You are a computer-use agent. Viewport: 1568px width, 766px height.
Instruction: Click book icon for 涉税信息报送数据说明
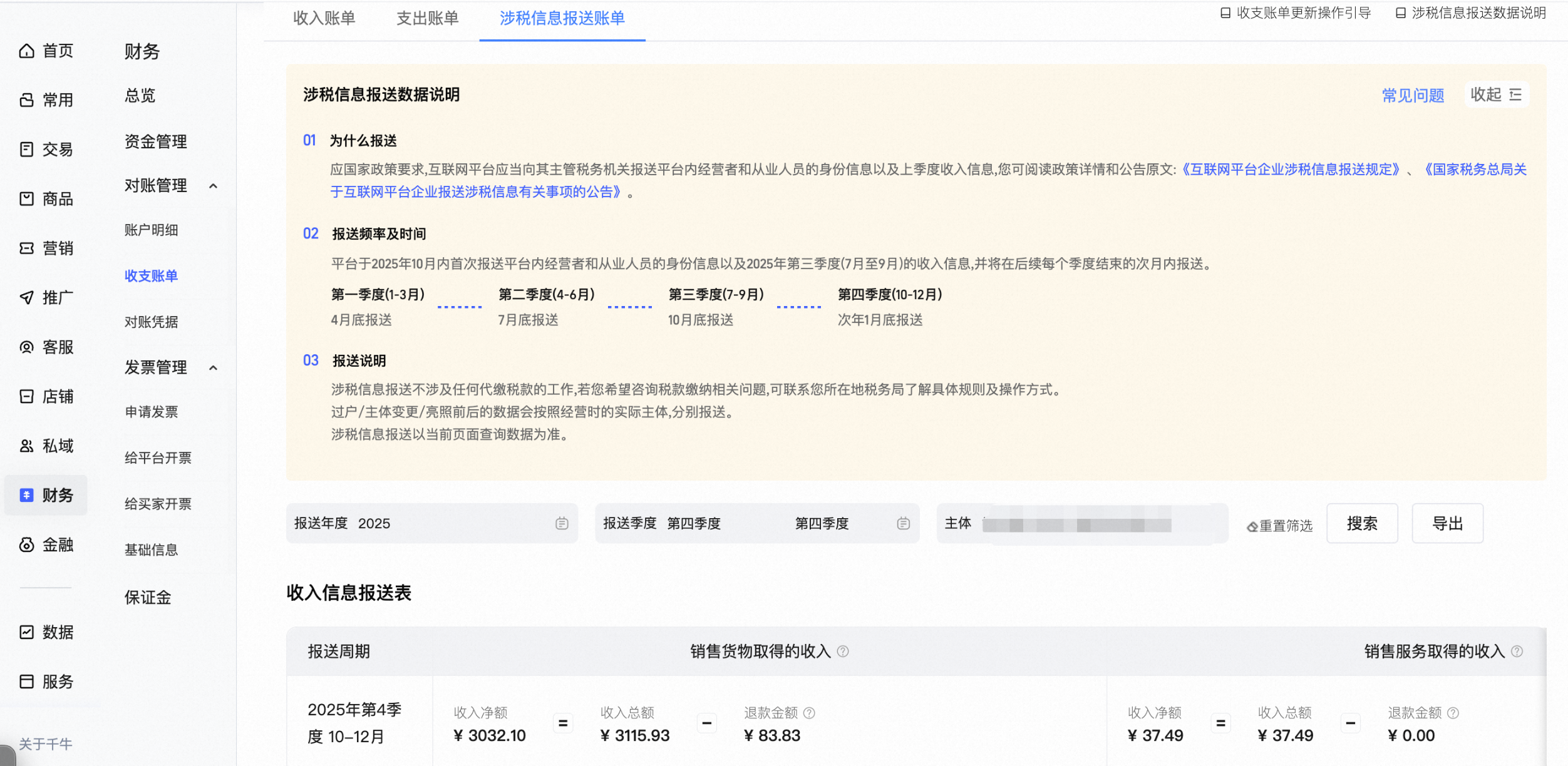coord(1401,13)
